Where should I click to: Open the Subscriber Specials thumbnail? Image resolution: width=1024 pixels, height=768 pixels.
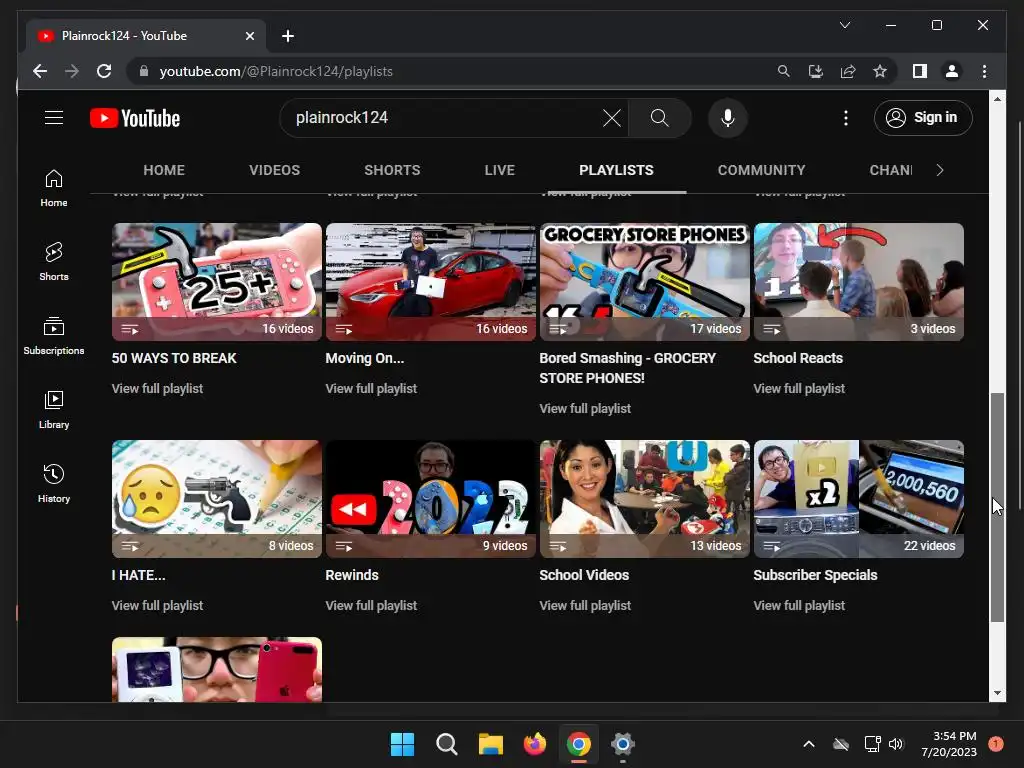coord(859,499)
